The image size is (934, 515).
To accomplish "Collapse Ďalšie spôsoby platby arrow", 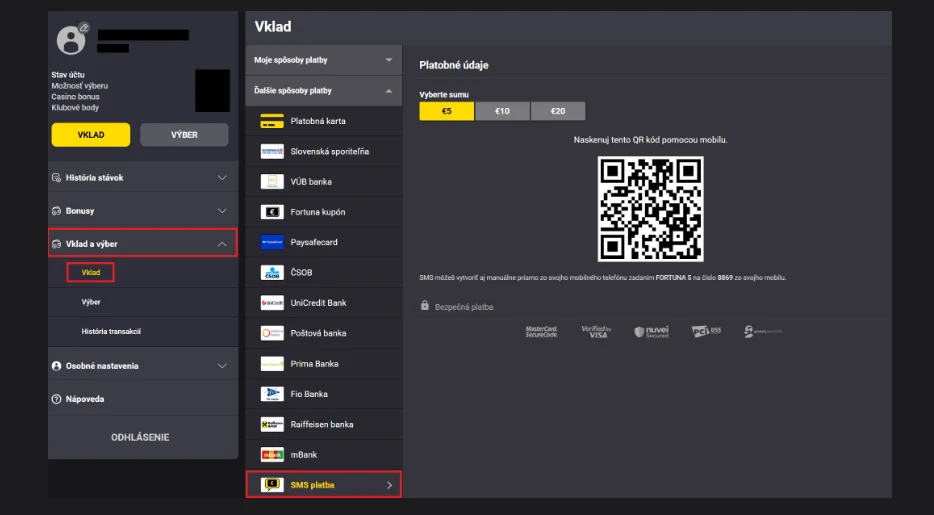I will [x=389, y=91].
